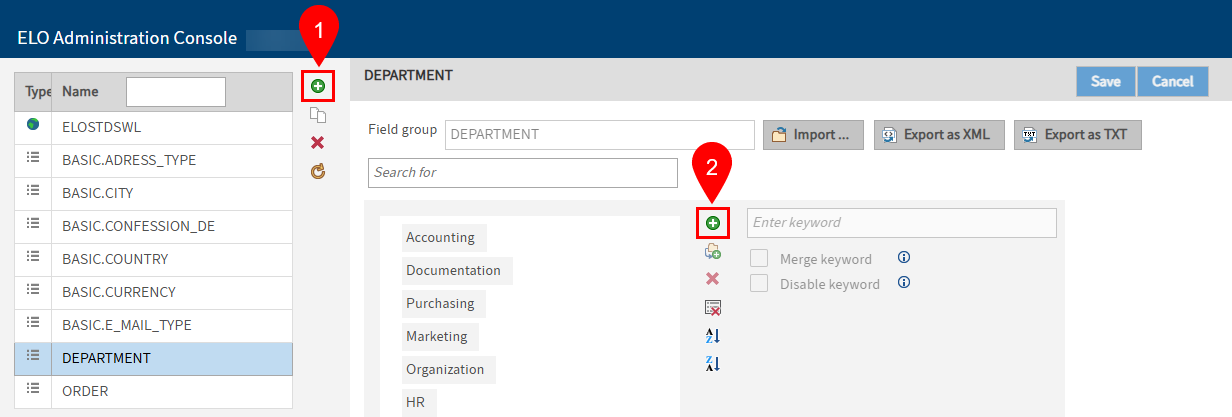Click the Name column header
This screenshot has height=417, width=1232.
[81, 91]
